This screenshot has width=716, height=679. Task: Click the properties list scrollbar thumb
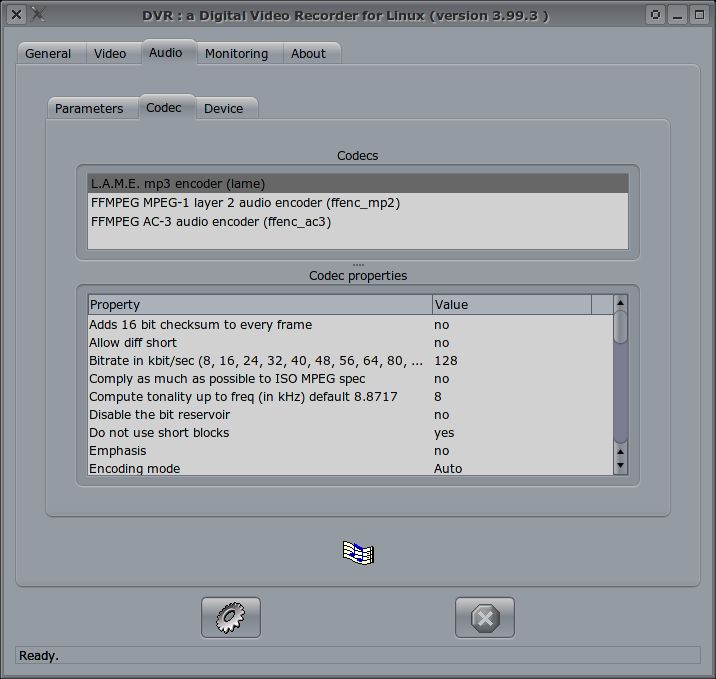[x=621, y=327]
